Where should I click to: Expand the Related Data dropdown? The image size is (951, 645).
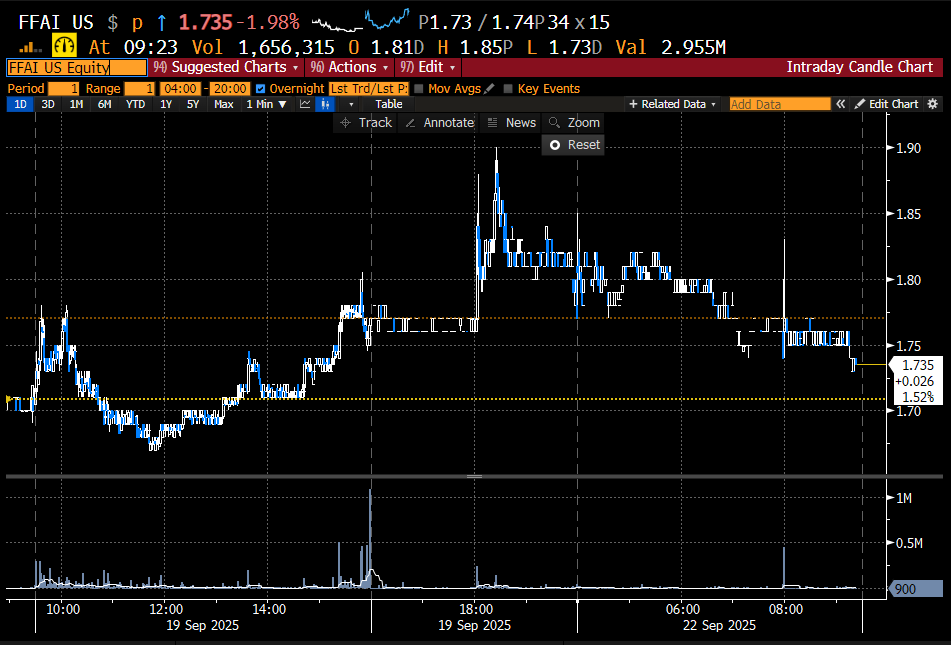pyautogui.click(x=673, y=104)
